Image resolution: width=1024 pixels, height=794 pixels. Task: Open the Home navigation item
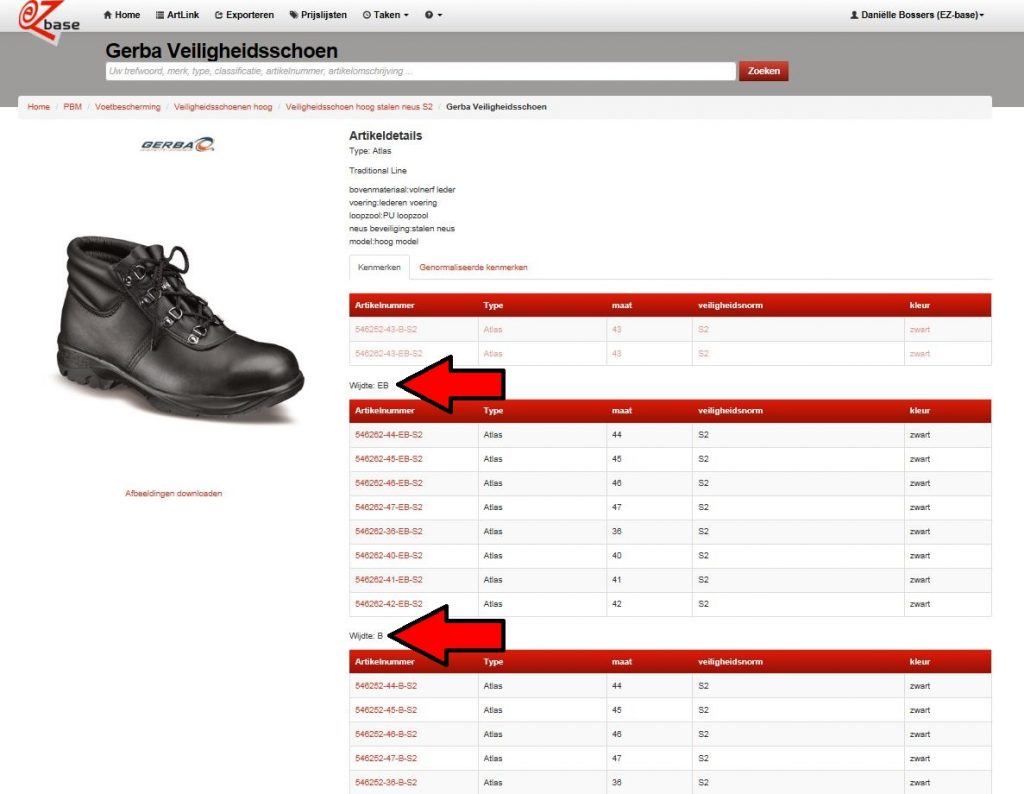click(122, 15)
